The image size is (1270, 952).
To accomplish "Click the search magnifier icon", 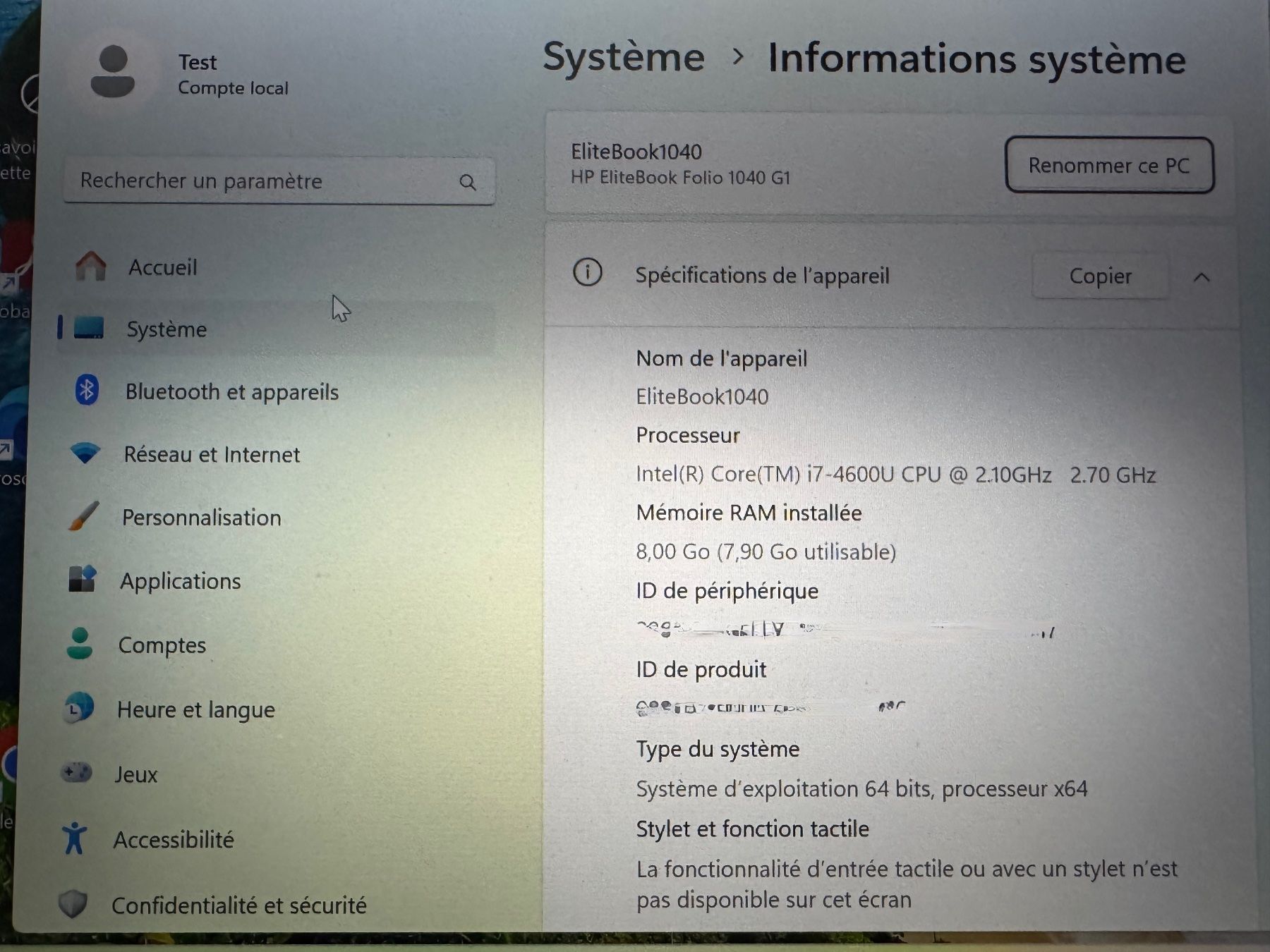I will pyautogui.click(x=467, y=182).
